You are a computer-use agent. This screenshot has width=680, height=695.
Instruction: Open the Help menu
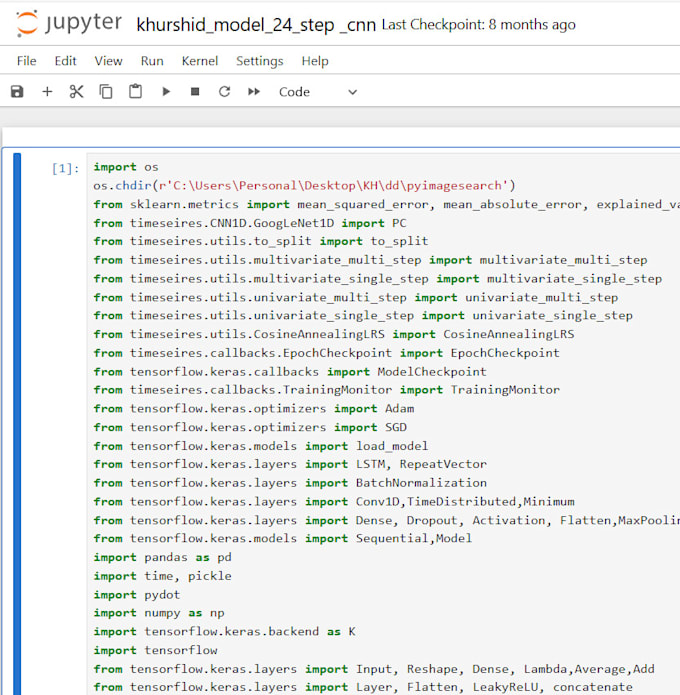315,61
